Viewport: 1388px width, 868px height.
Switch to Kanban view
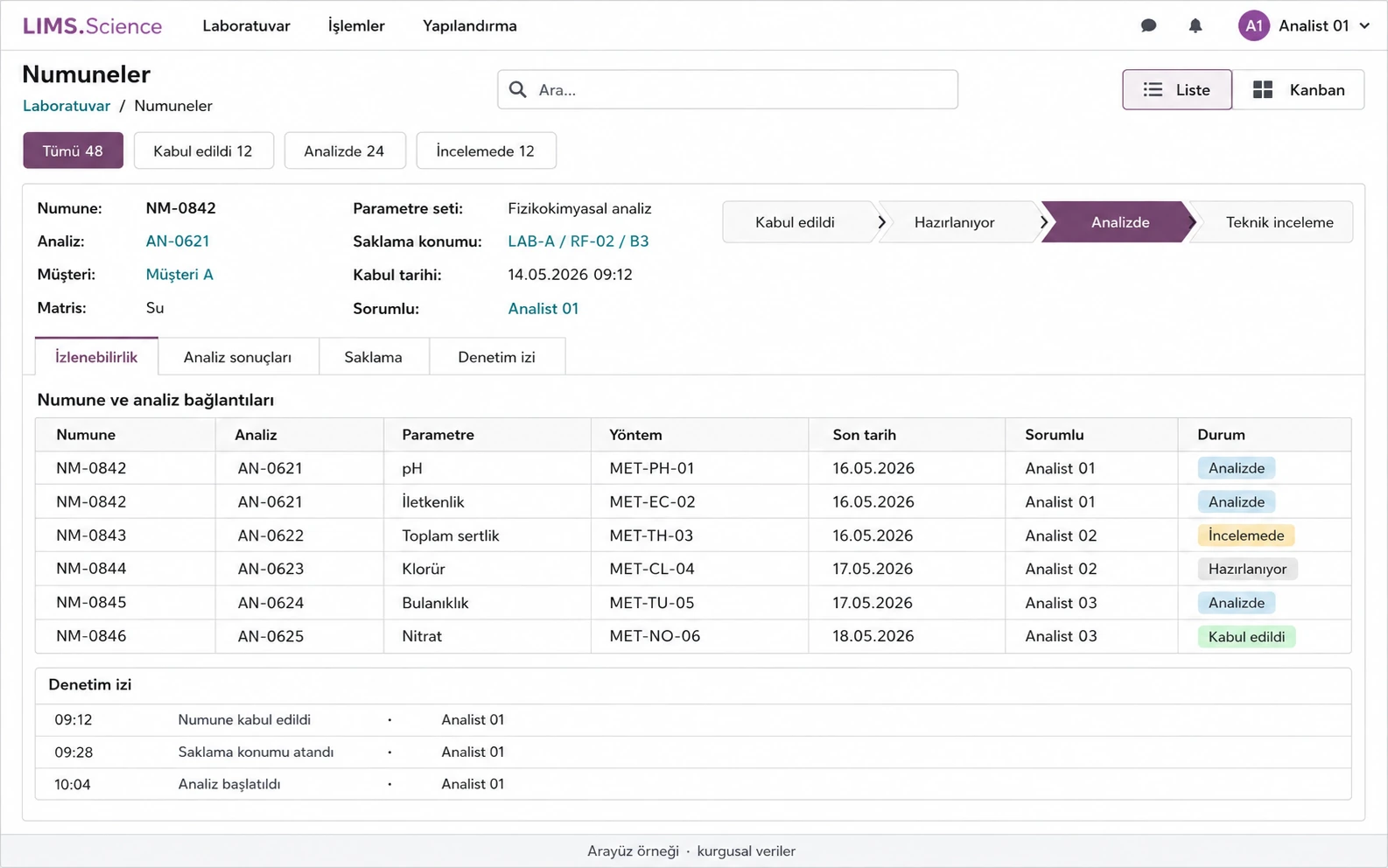click(x=1299, y=89)
